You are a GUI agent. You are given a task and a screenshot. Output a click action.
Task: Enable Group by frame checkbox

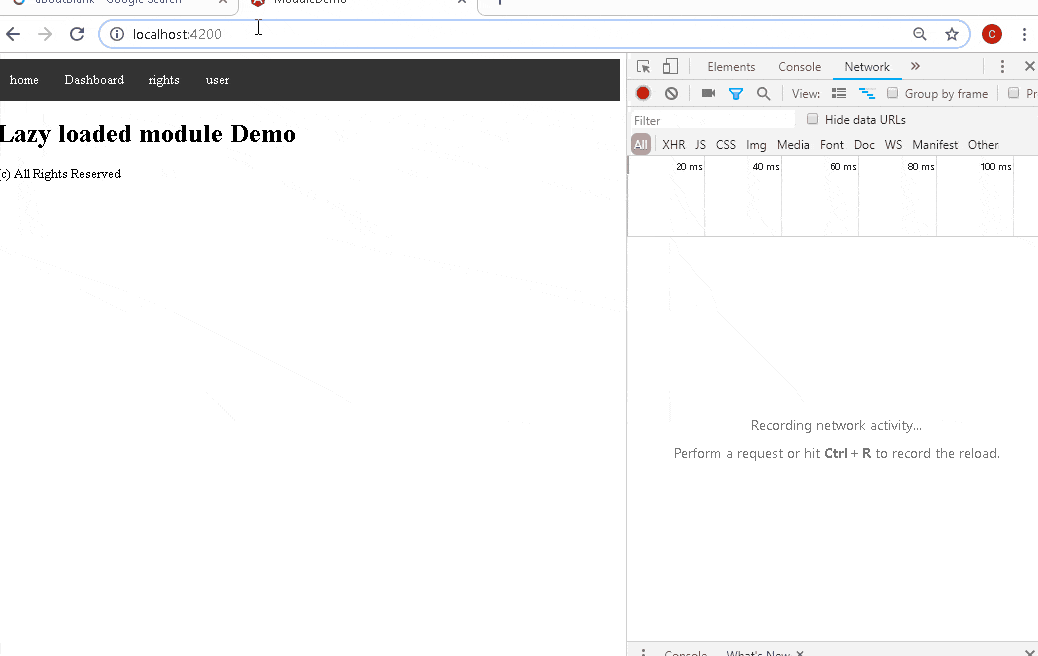click(x=893, y=93)
